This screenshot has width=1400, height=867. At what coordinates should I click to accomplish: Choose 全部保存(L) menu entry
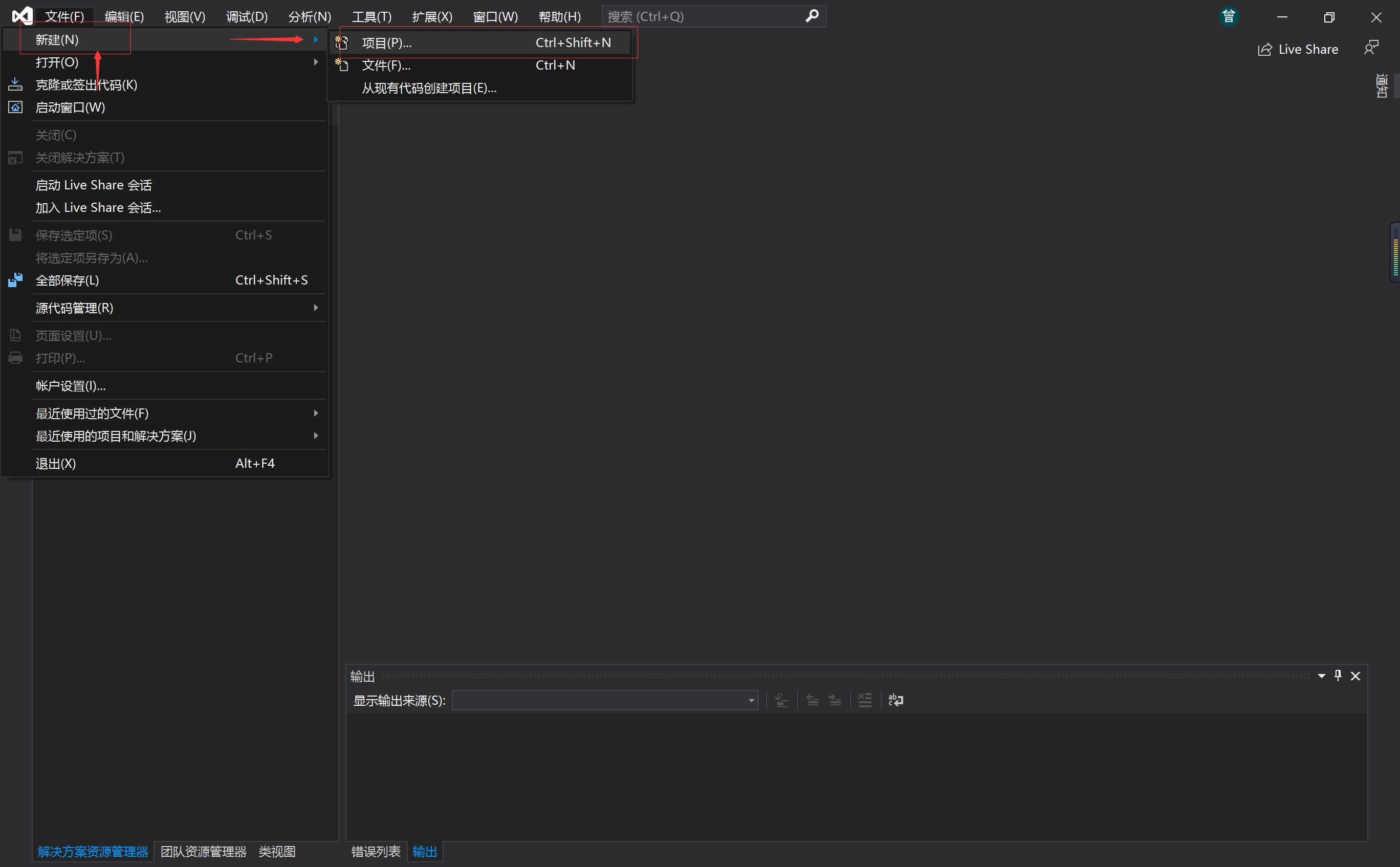165,280
